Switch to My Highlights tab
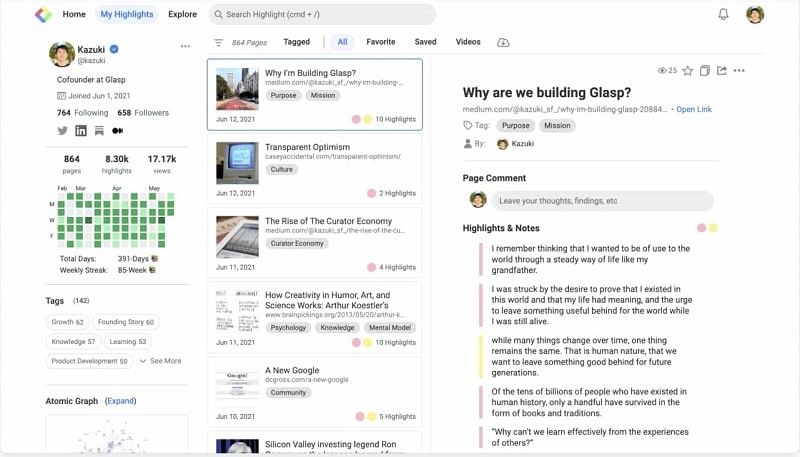This screenshot has height=457, width=800. (x=127, y=14)
